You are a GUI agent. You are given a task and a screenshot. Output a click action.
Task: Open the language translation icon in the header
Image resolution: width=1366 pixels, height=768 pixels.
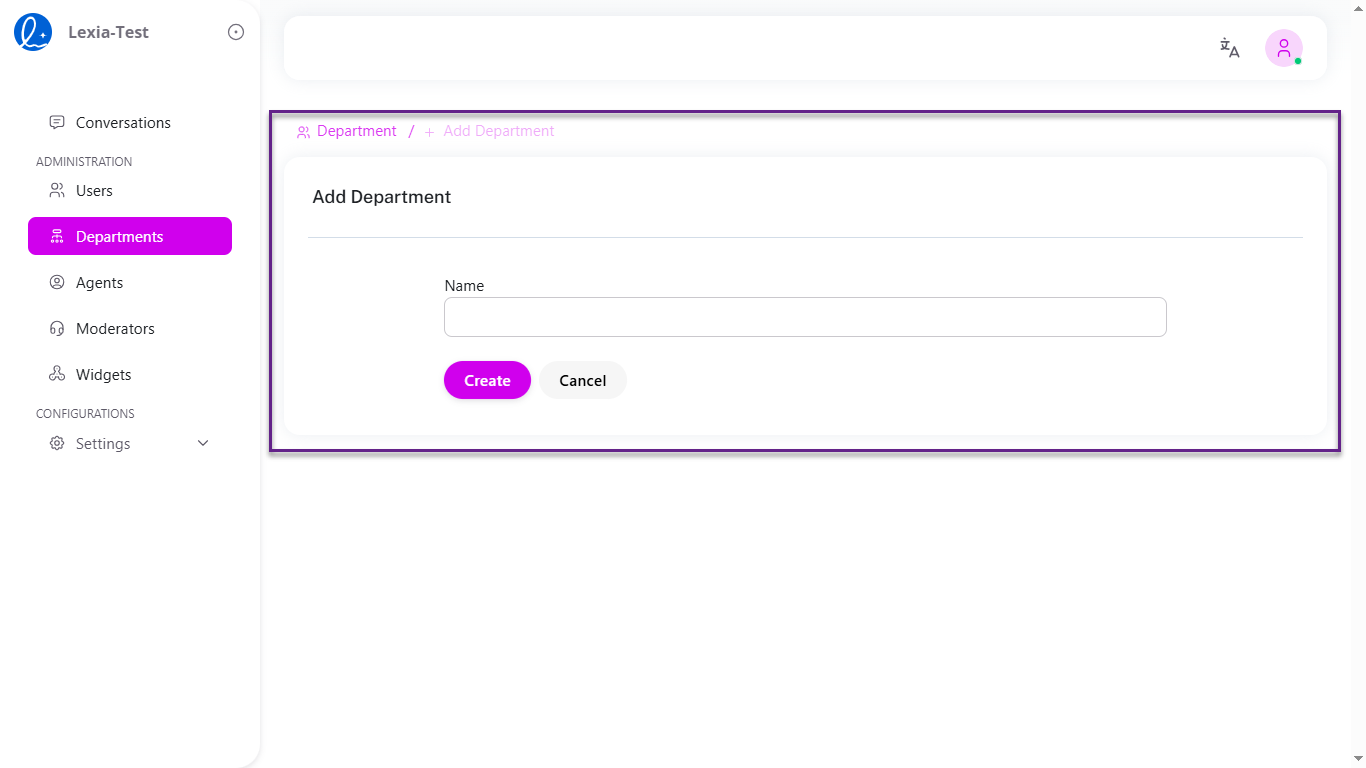click(1229, 48)
